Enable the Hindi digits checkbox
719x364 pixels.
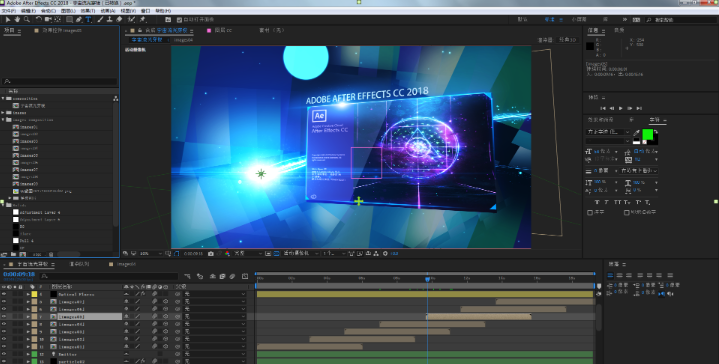[x=626, y=212]
